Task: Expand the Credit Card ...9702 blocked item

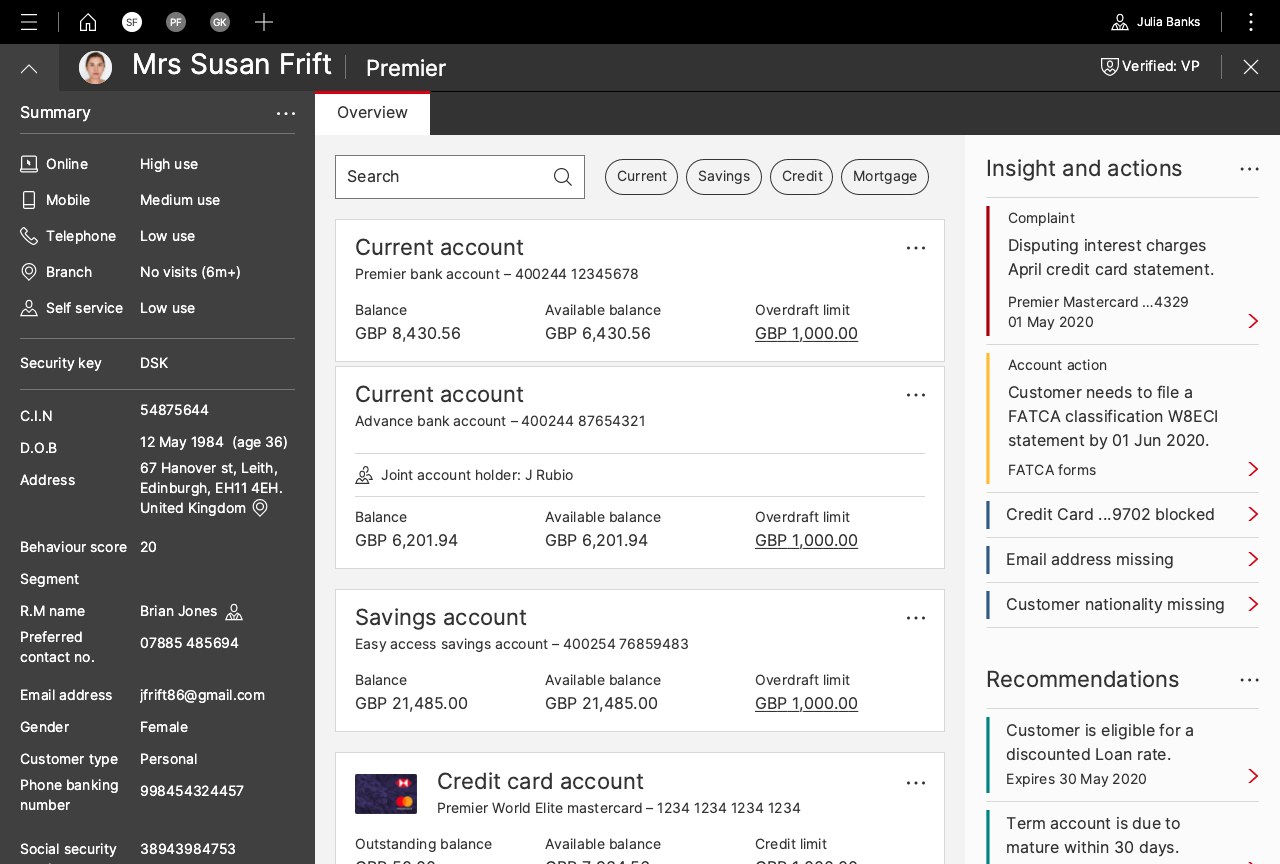Action: pos(1252,514)
